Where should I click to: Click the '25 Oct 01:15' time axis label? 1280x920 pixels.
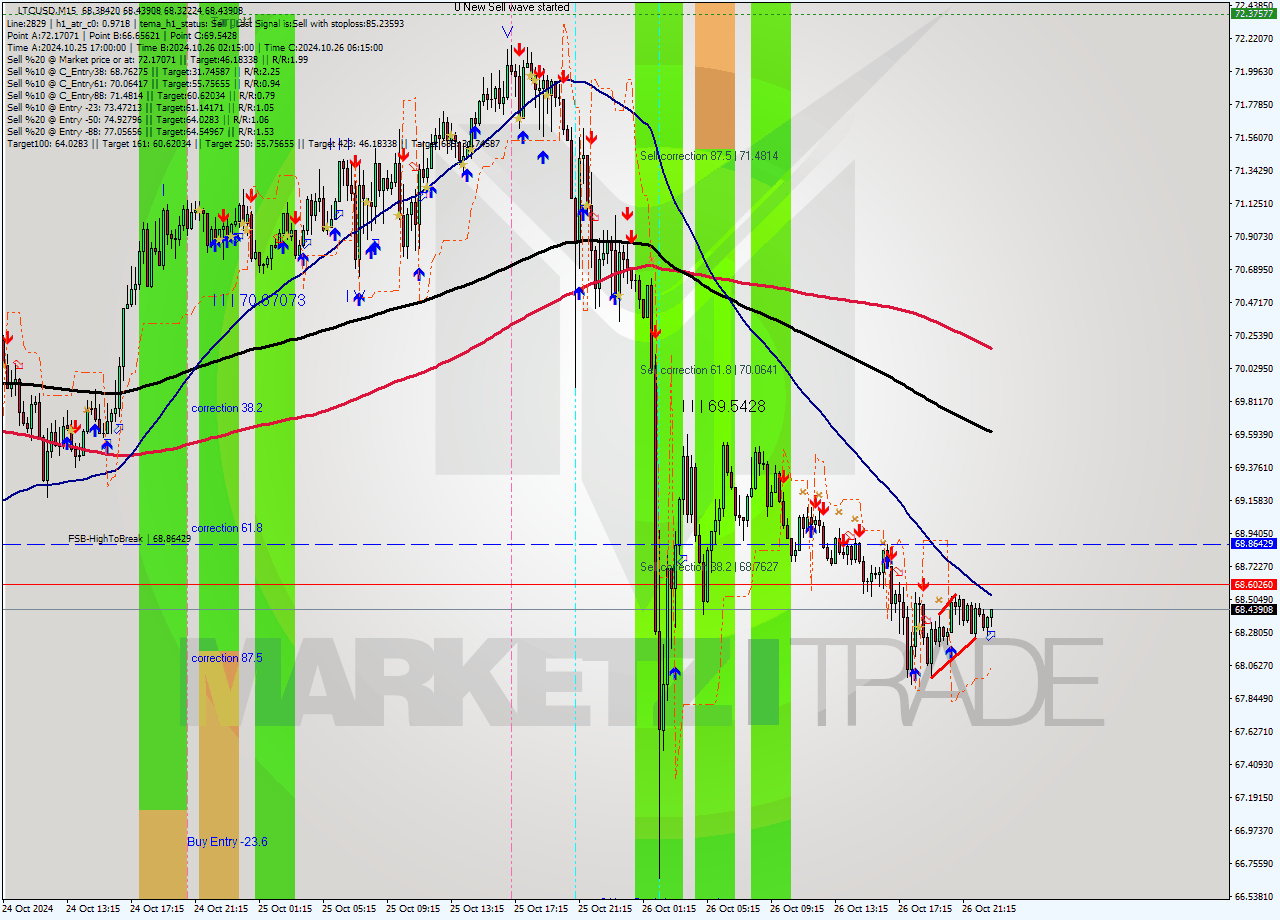(285, 909)
